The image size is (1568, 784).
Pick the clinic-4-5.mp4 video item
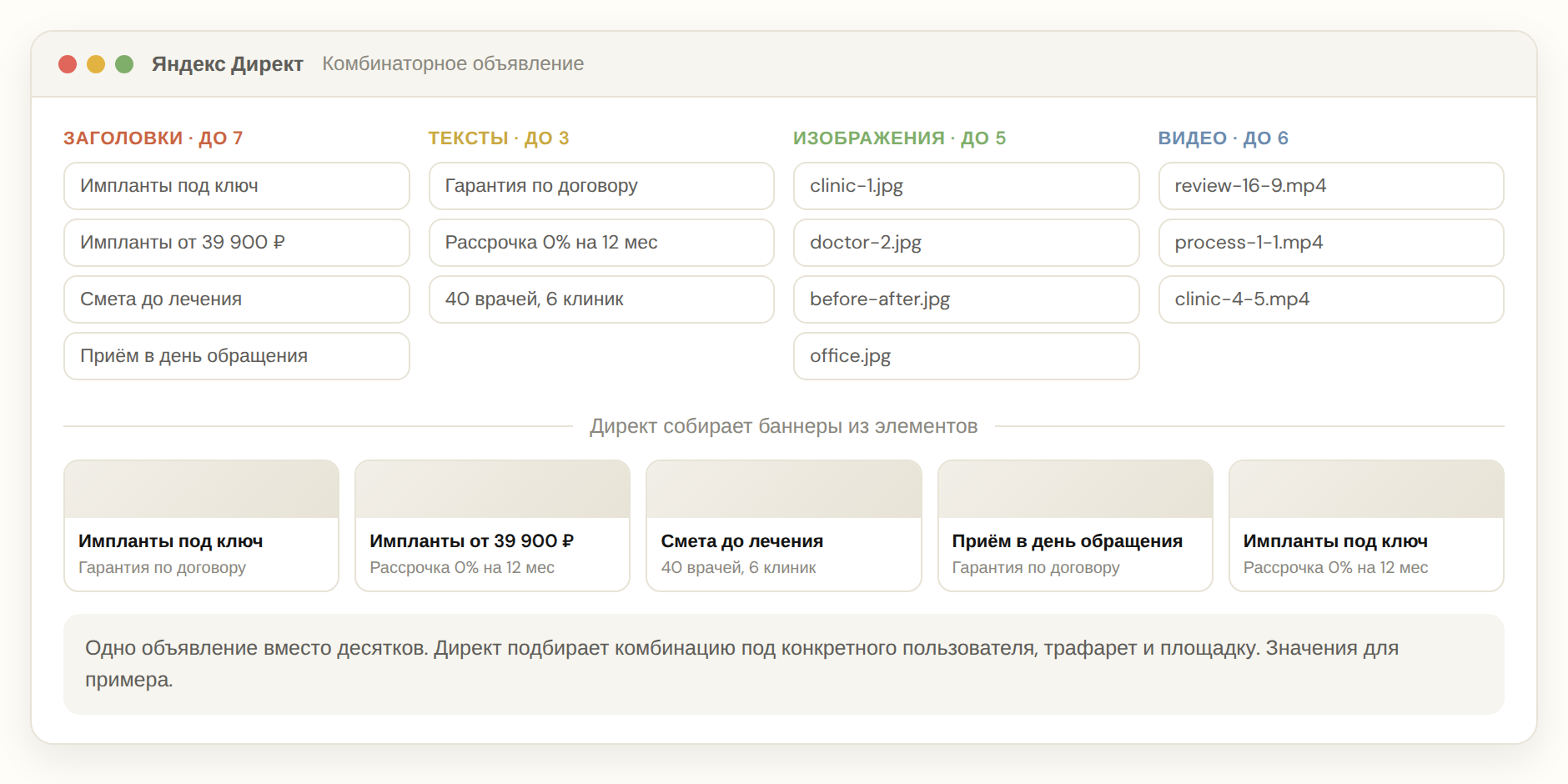(x=1331, y=299)
